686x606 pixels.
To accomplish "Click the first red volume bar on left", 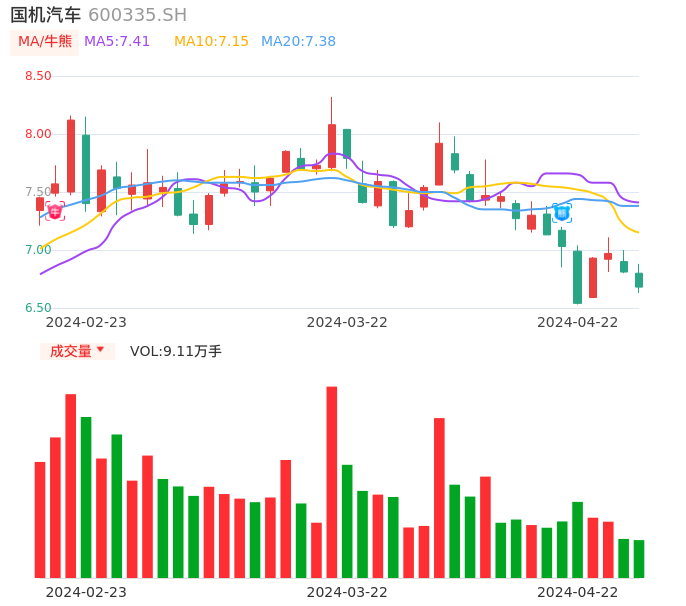I will (40, 519).
